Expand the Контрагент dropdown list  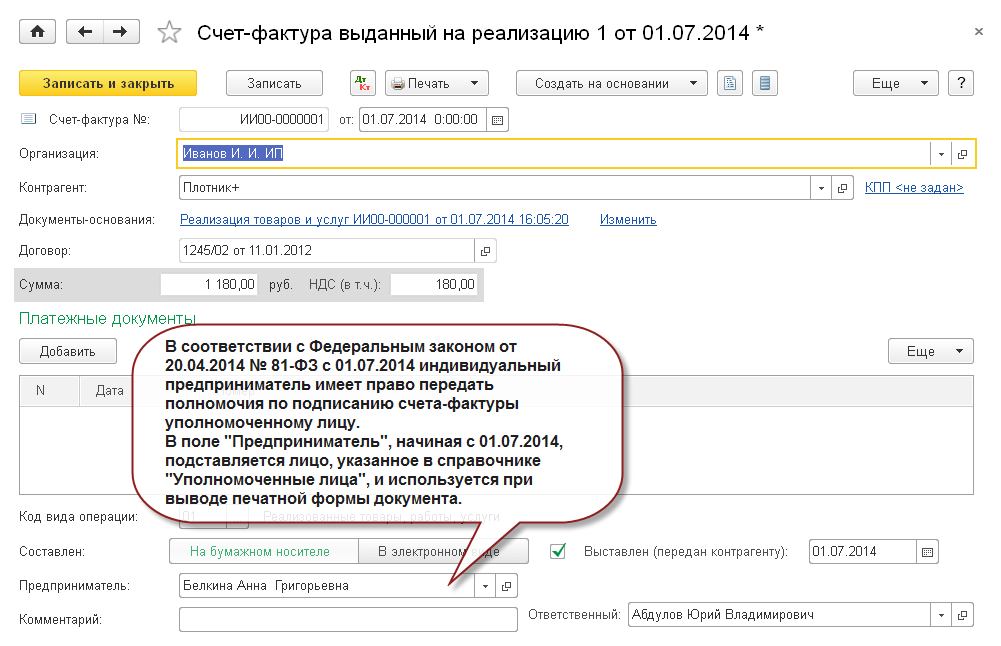pyautogui.click(x=821, y=188)
